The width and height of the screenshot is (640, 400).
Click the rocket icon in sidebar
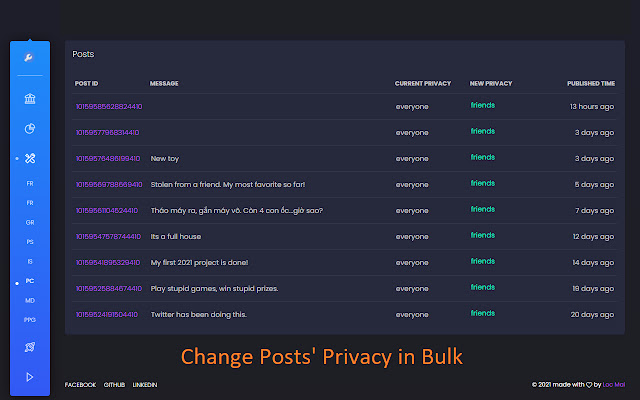29,347
